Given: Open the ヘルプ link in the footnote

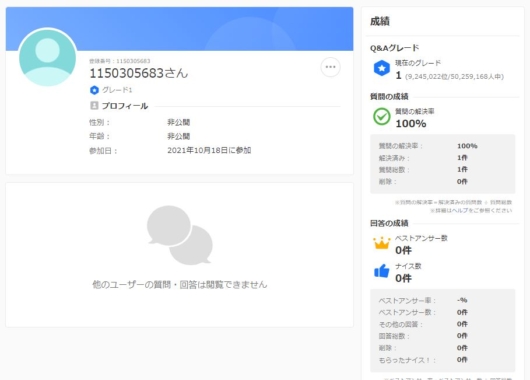Looking at the screenshot, I should click(460, 210).
